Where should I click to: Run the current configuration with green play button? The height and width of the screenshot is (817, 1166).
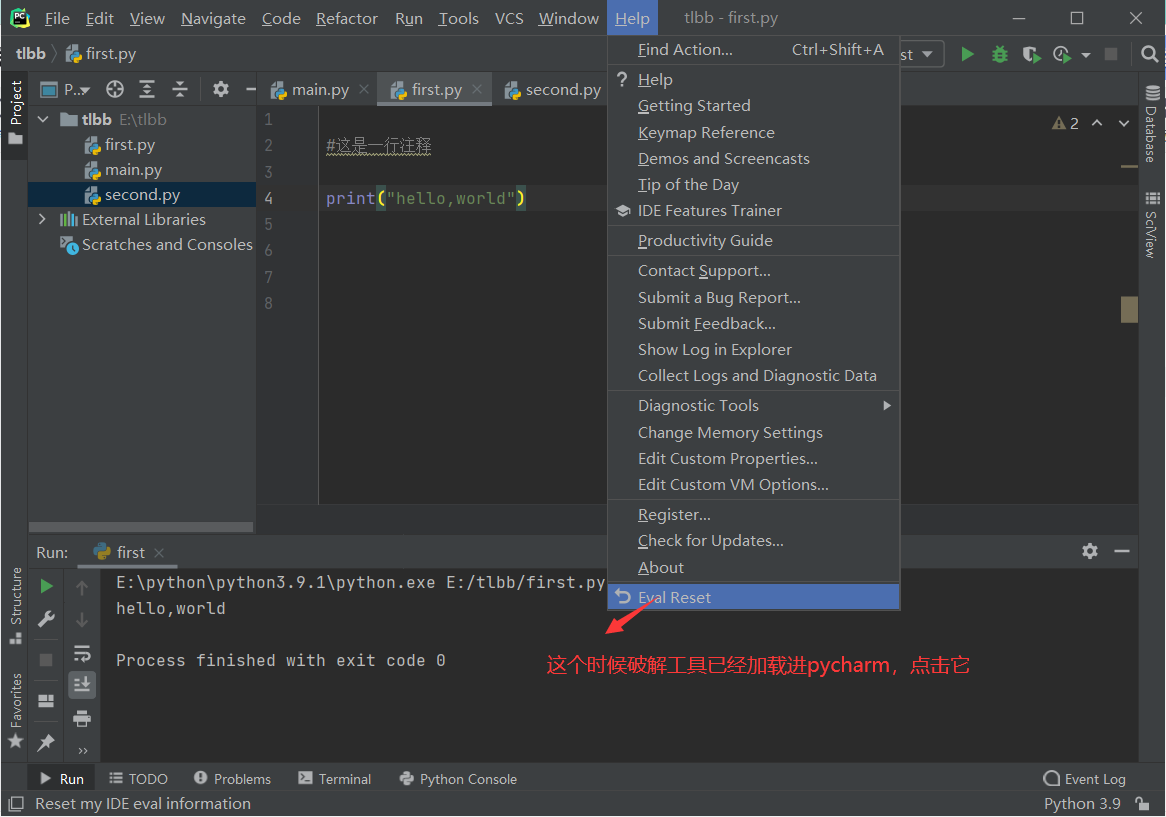967,54
